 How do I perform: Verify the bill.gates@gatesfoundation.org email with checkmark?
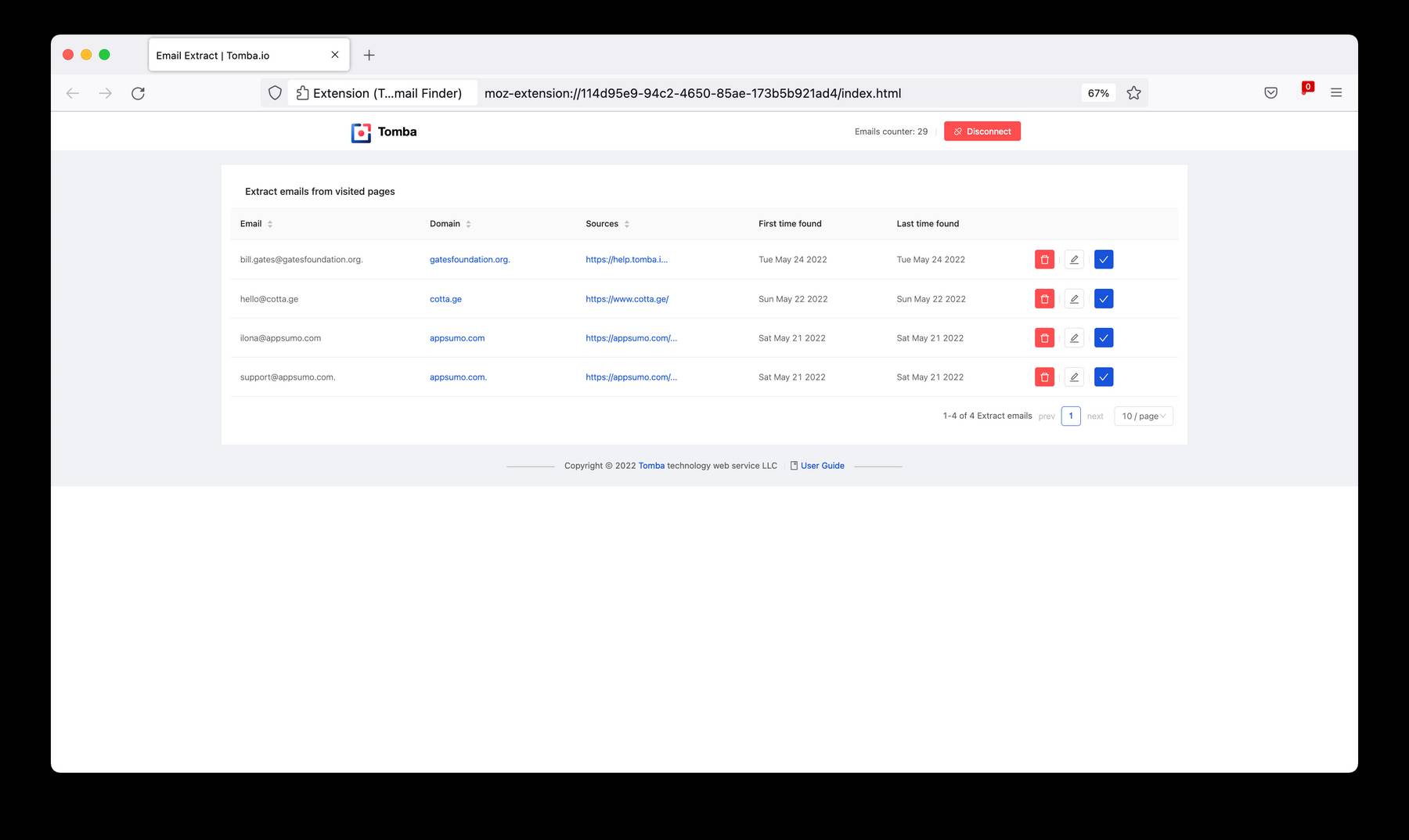1104,259
